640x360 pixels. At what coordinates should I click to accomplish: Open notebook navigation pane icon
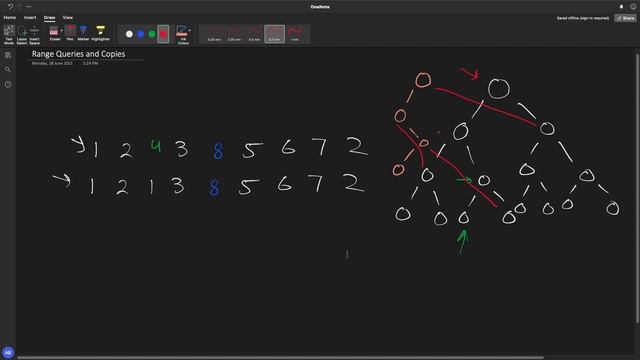[8, 55]
